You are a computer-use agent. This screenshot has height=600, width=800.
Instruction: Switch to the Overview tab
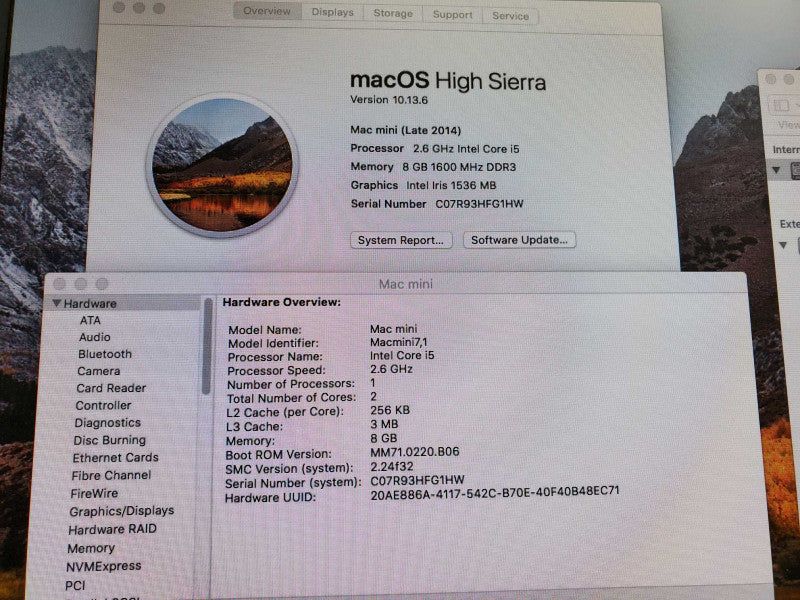[x=267, y=11]
